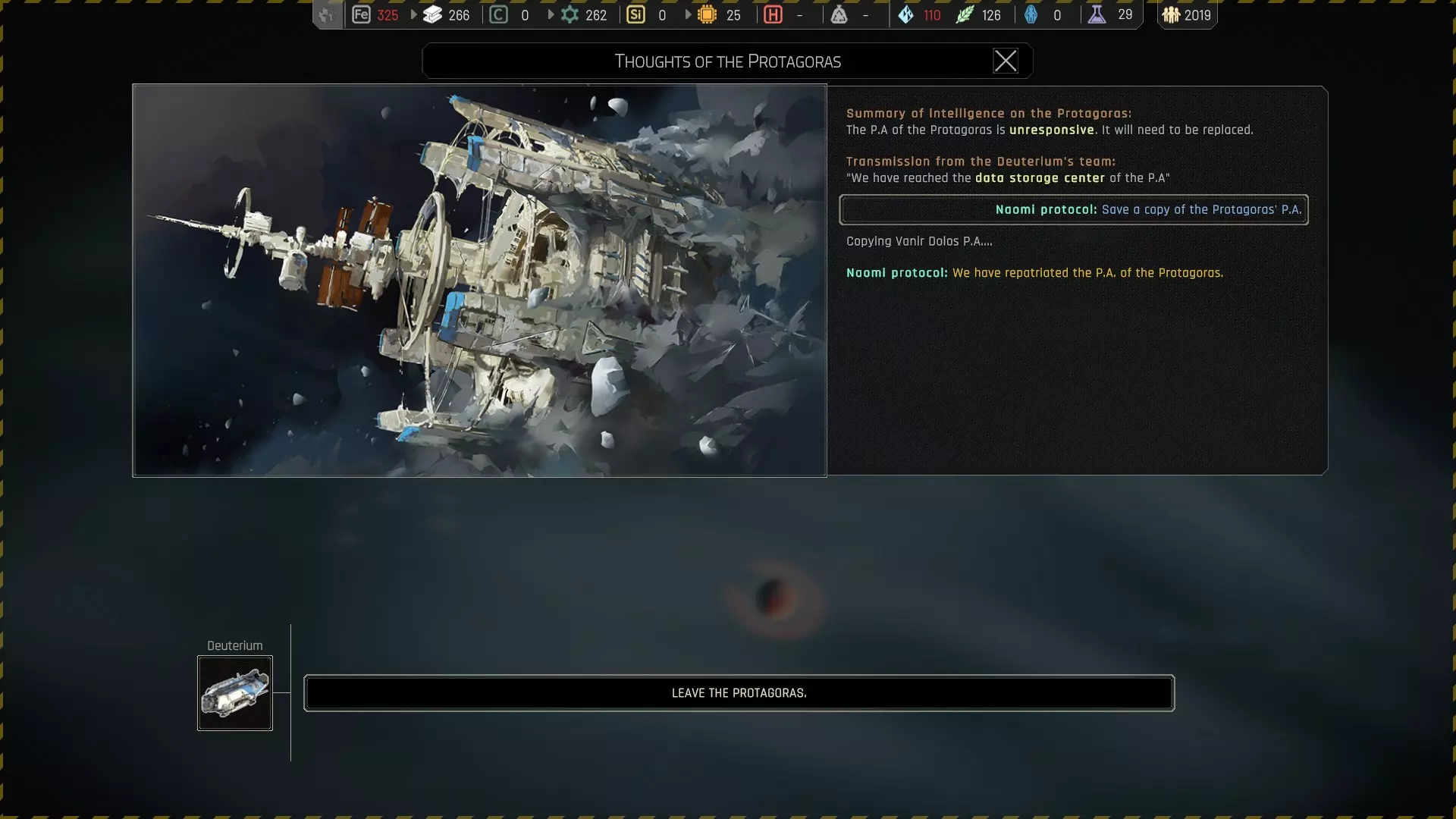The width and height of the screenshot is (1456, 819).
Task: Select the Deuterium ship thumbnail
Action: 235,693
